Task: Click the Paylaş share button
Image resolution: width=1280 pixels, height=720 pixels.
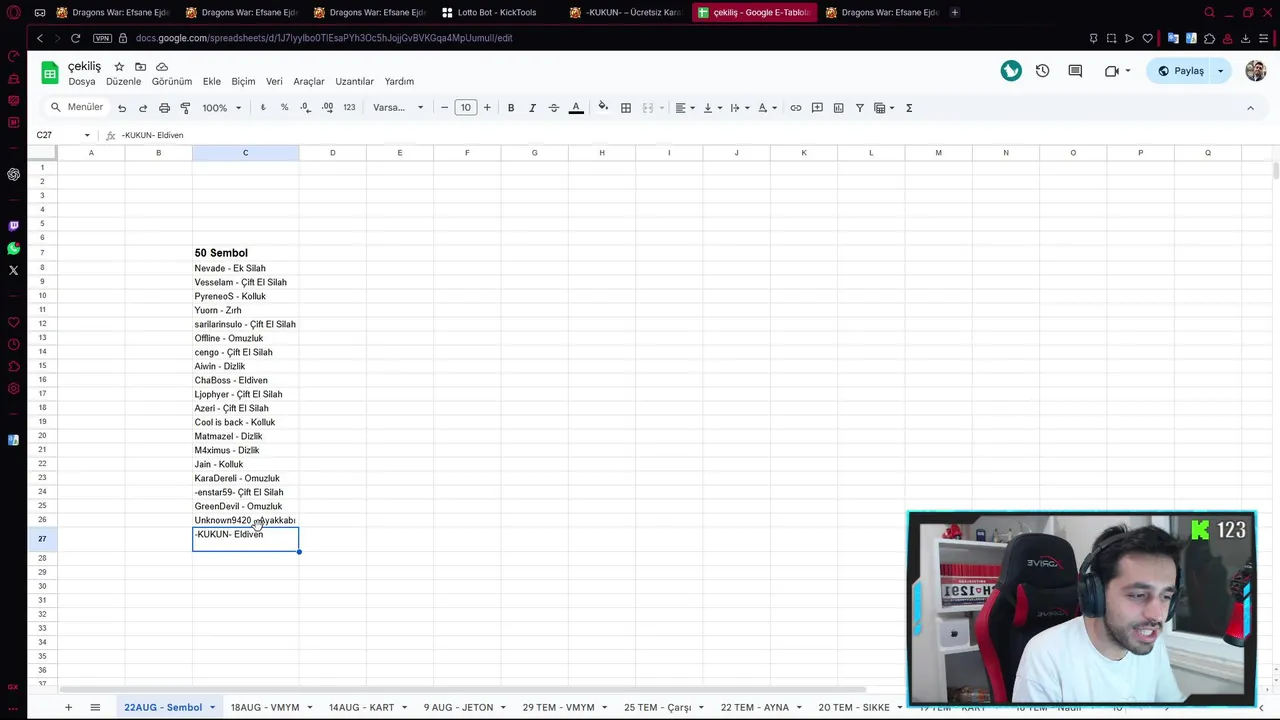Action: click(1180, 71)
